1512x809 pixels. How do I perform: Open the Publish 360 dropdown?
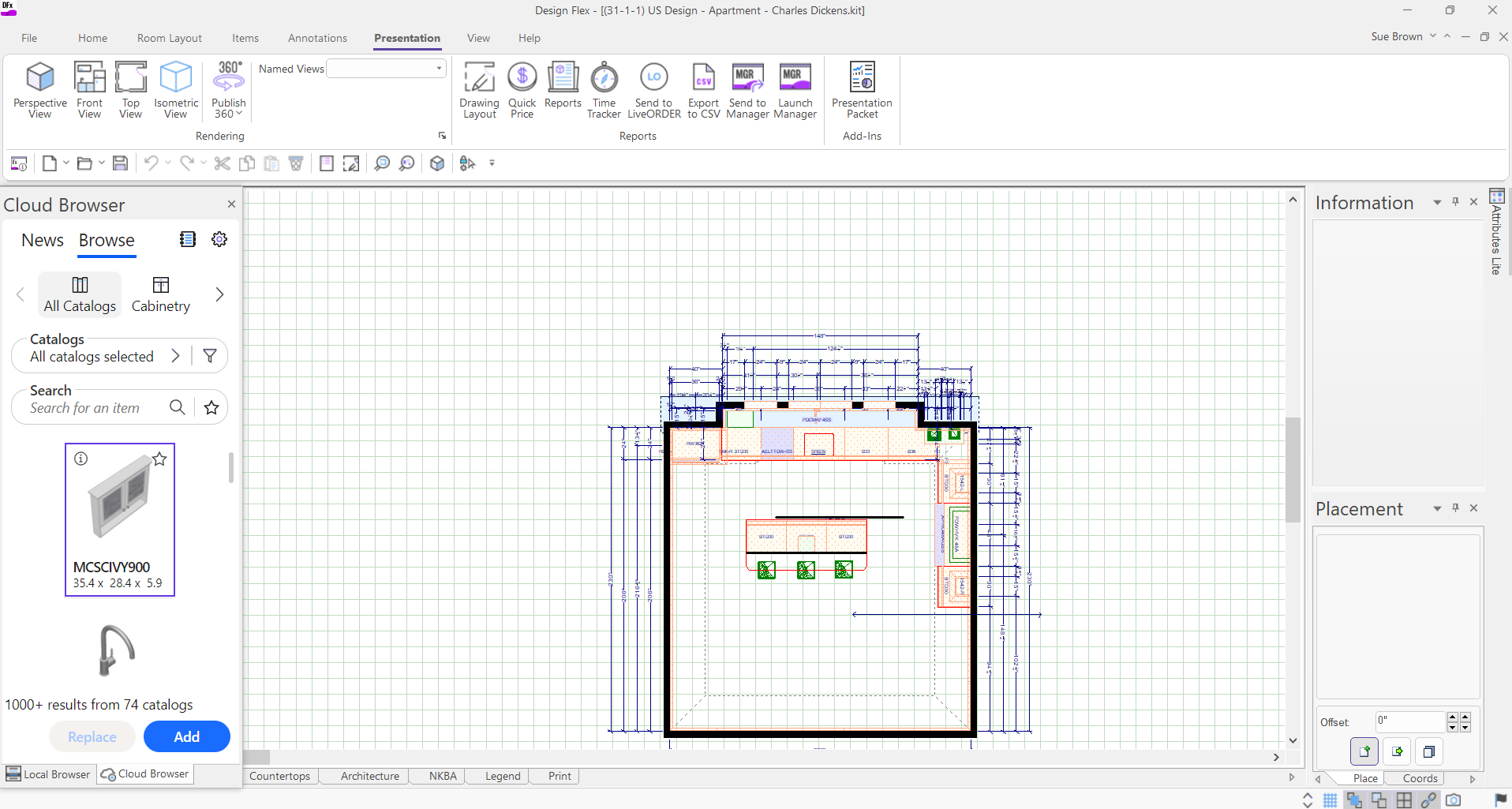click(x=229, y=90)
